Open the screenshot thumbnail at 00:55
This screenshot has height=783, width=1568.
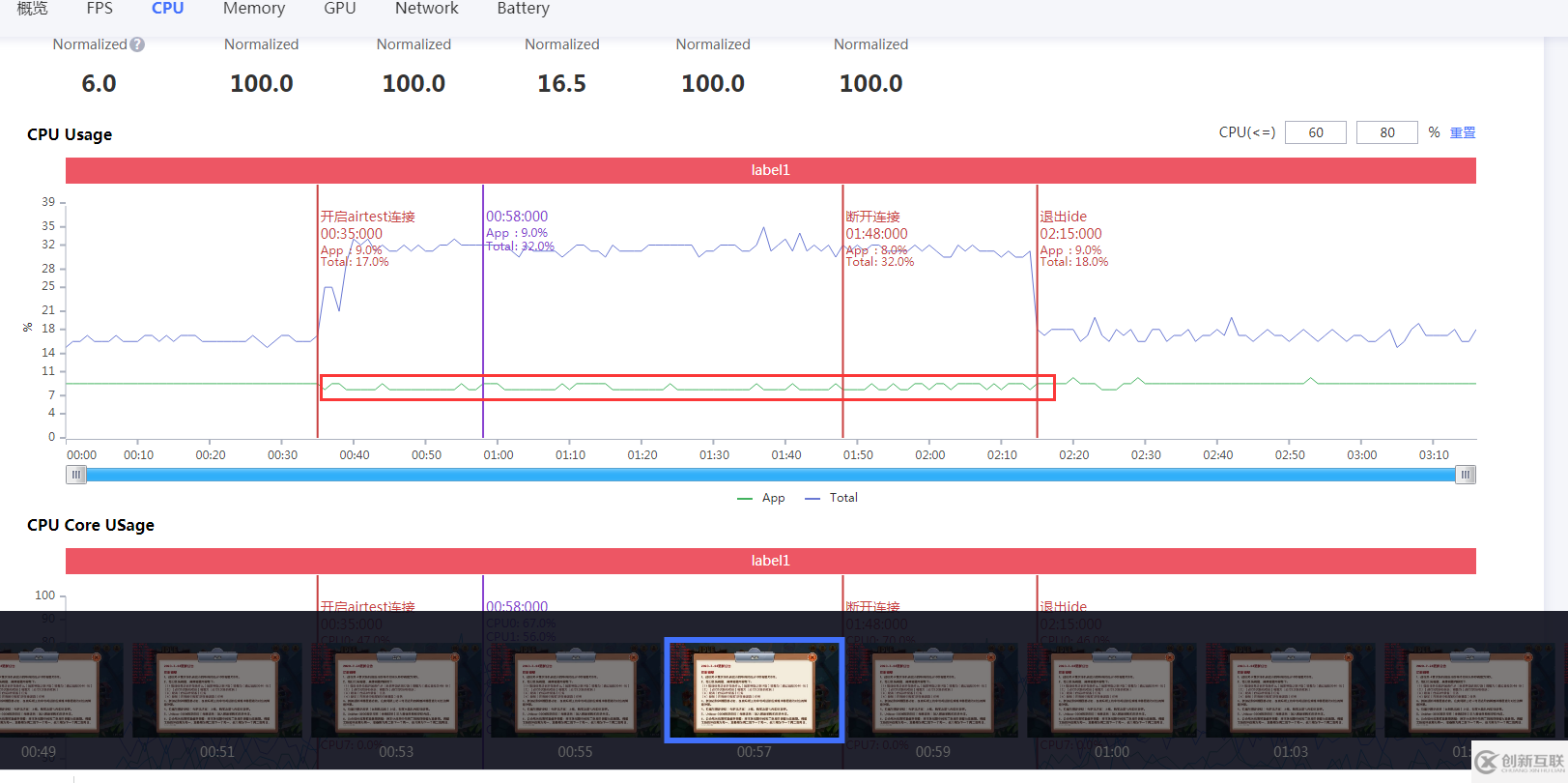pyautogui.click(x=575, y=691)
